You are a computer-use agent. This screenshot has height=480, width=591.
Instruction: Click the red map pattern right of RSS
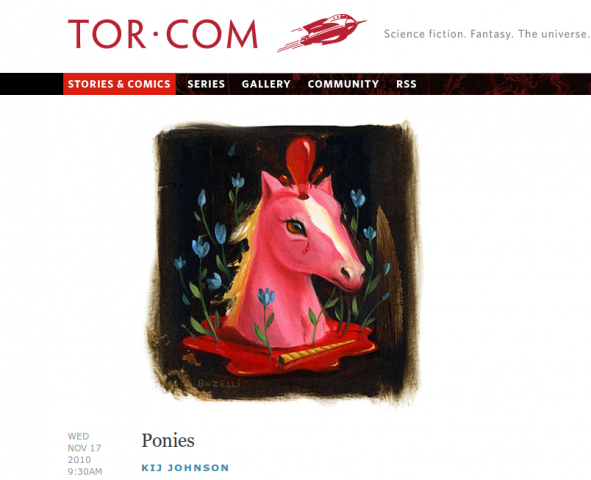click(505, 84)
